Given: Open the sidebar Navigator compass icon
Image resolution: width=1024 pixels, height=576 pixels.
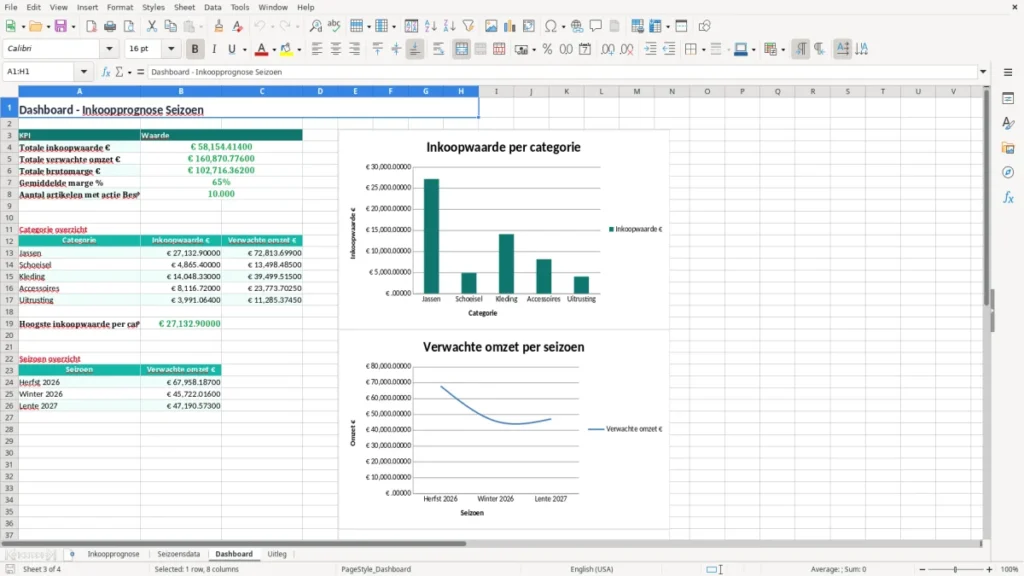Looking at the screenshot, I should click(x=1008, y=172).
